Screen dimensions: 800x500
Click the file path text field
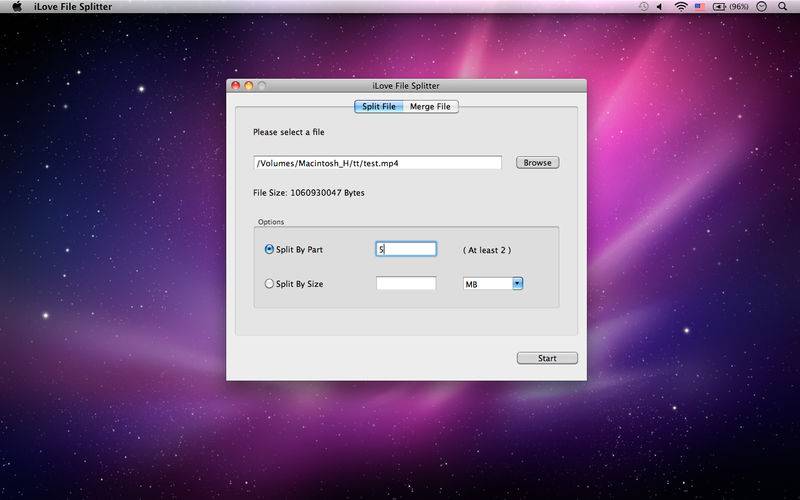click(377, 162)
